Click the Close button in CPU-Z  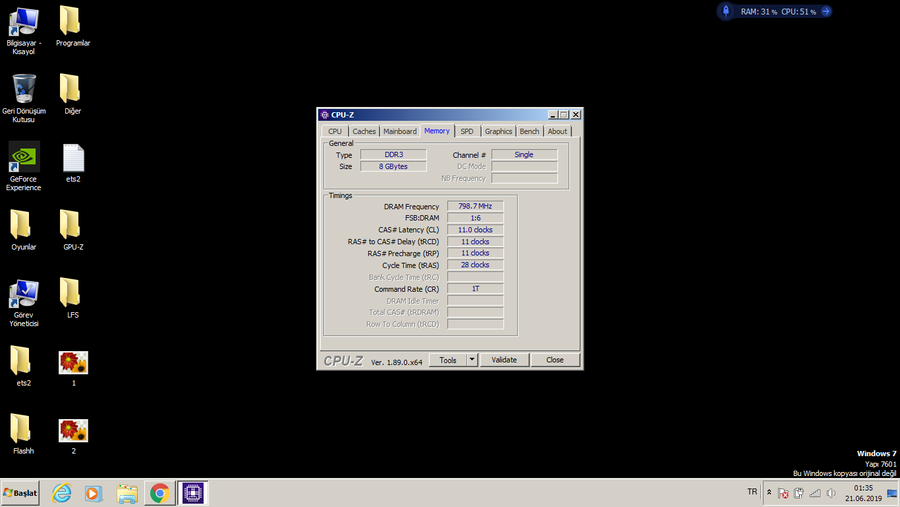click(554, 360)
